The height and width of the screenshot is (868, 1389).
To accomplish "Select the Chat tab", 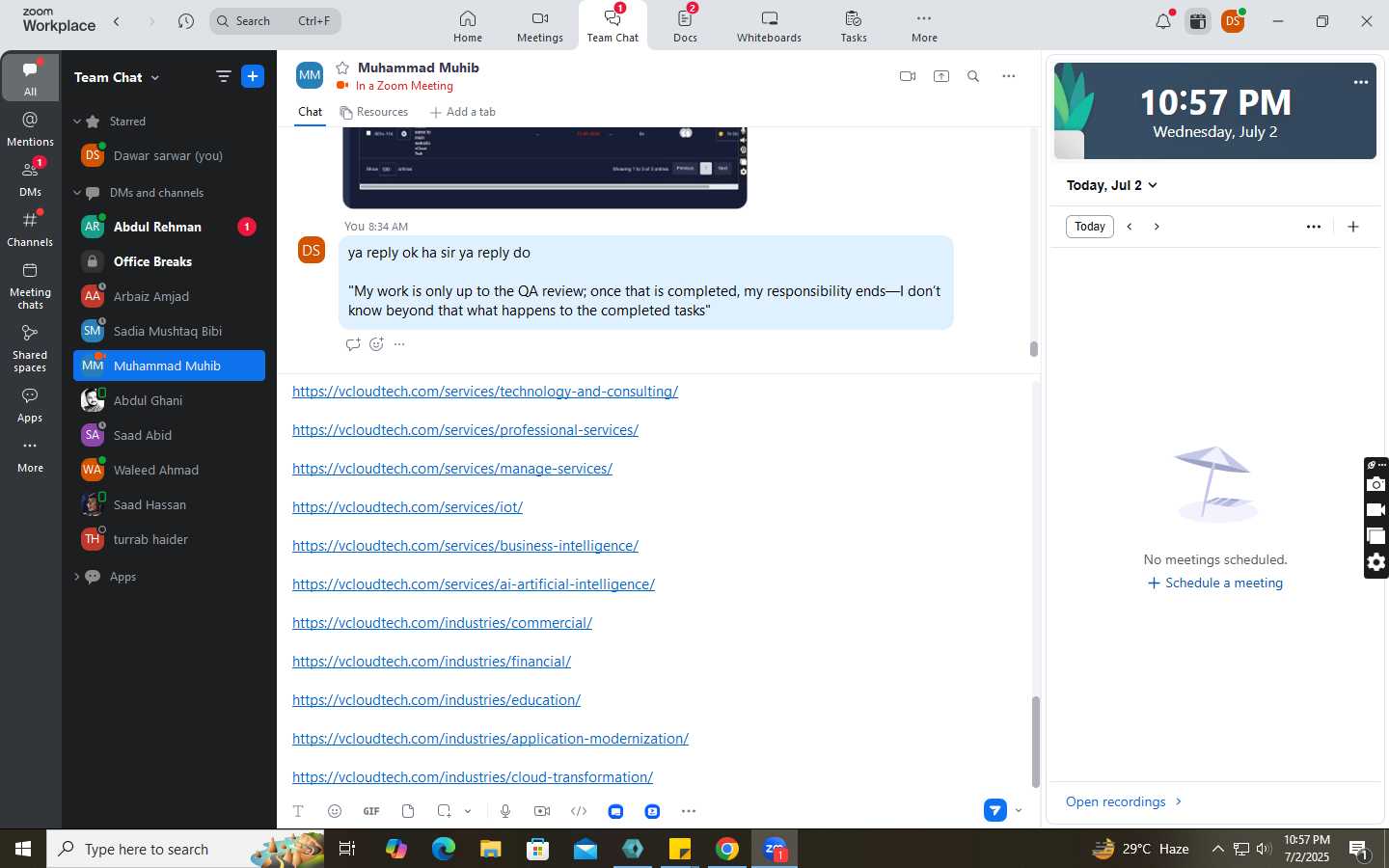I will (310, 112).
